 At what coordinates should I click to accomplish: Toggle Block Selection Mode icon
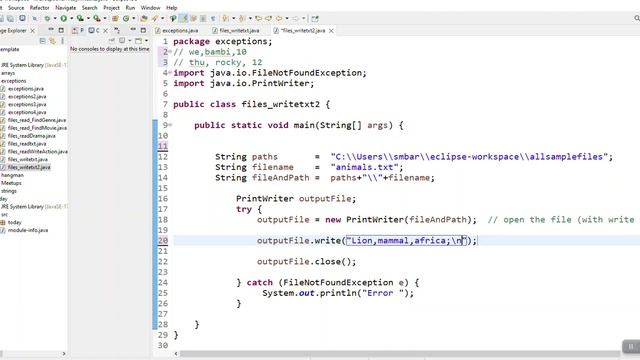[203, 18]
